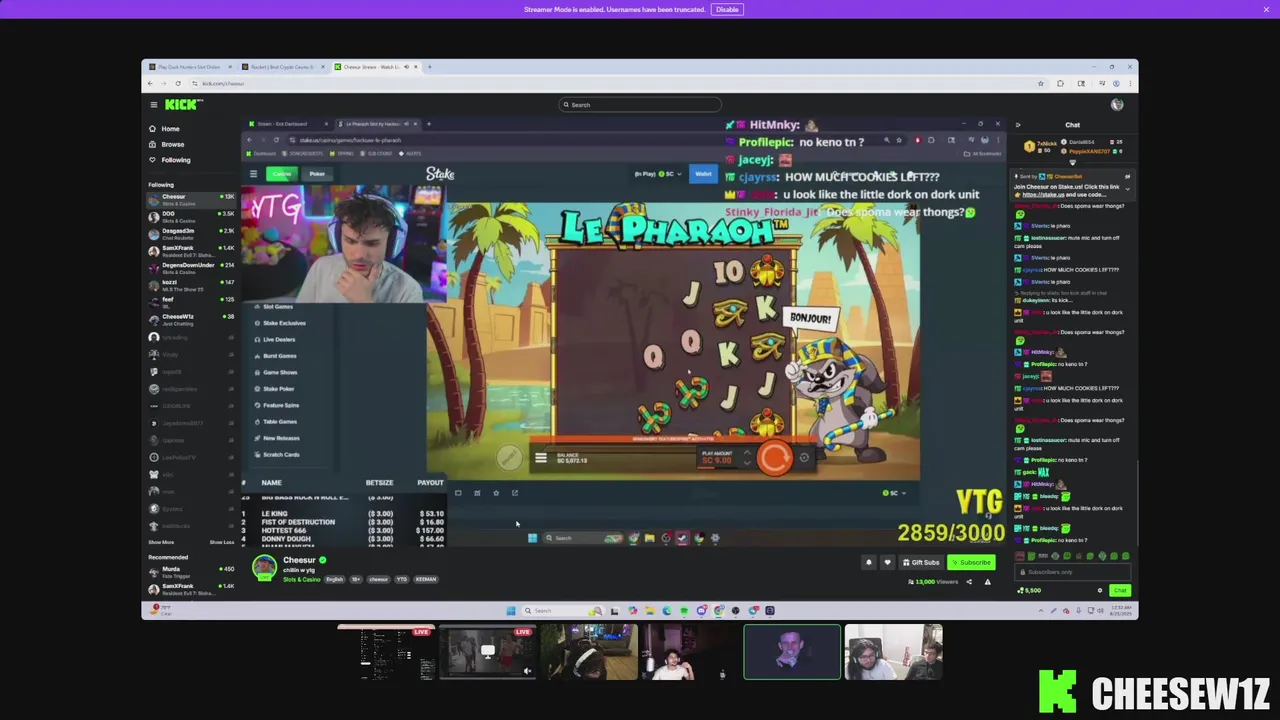Select CheeseW1z channel in Following list

(190, 318)
